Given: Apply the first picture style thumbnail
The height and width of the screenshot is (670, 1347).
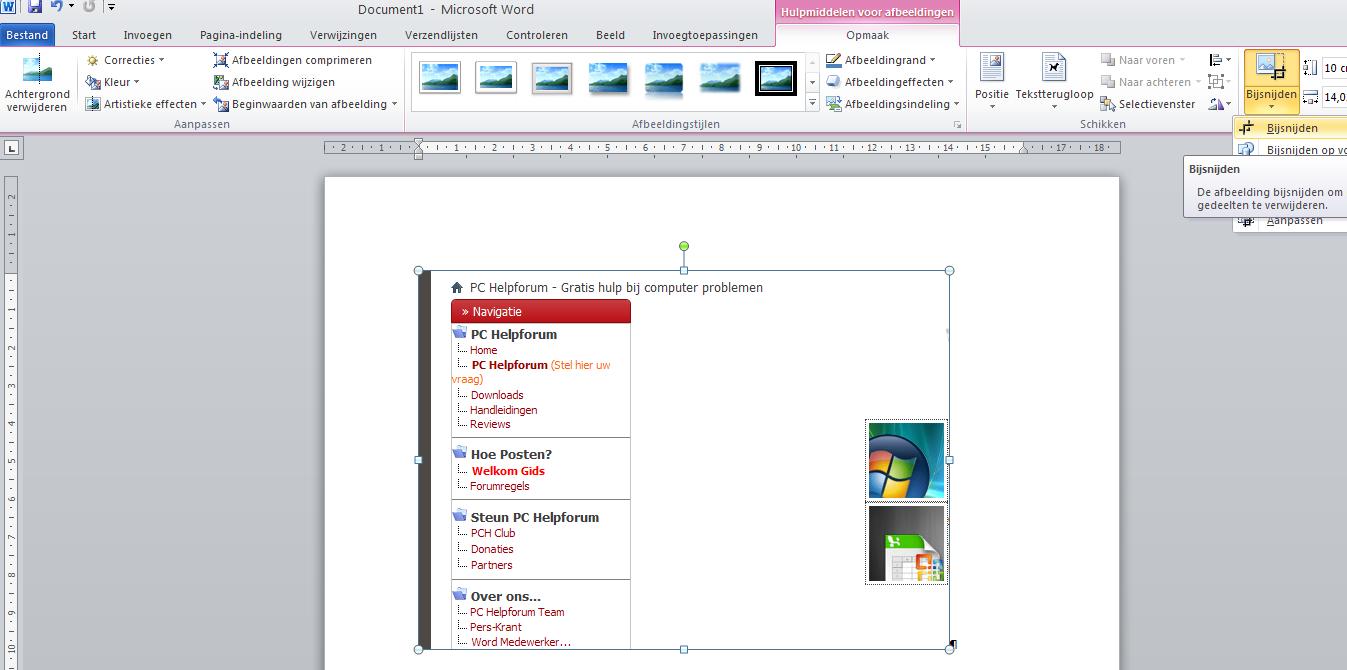Looking at the screenshot, I should 440,78.
